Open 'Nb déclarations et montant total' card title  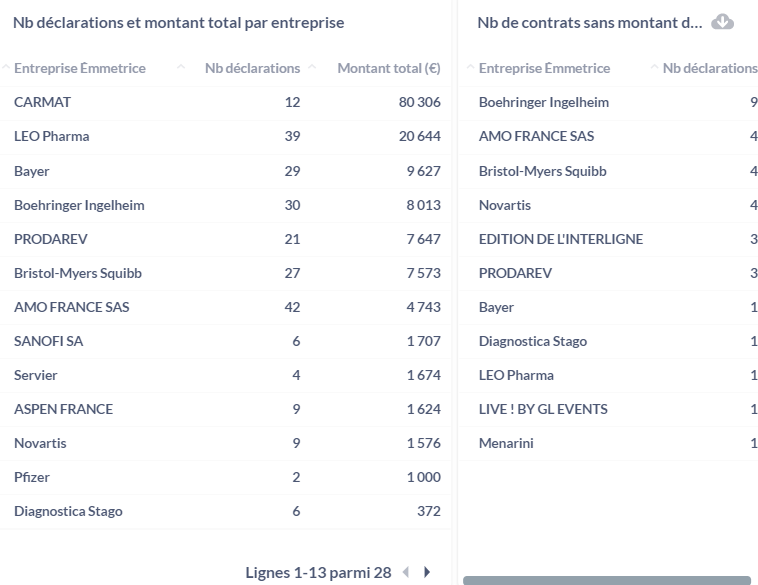click(178, 23)
